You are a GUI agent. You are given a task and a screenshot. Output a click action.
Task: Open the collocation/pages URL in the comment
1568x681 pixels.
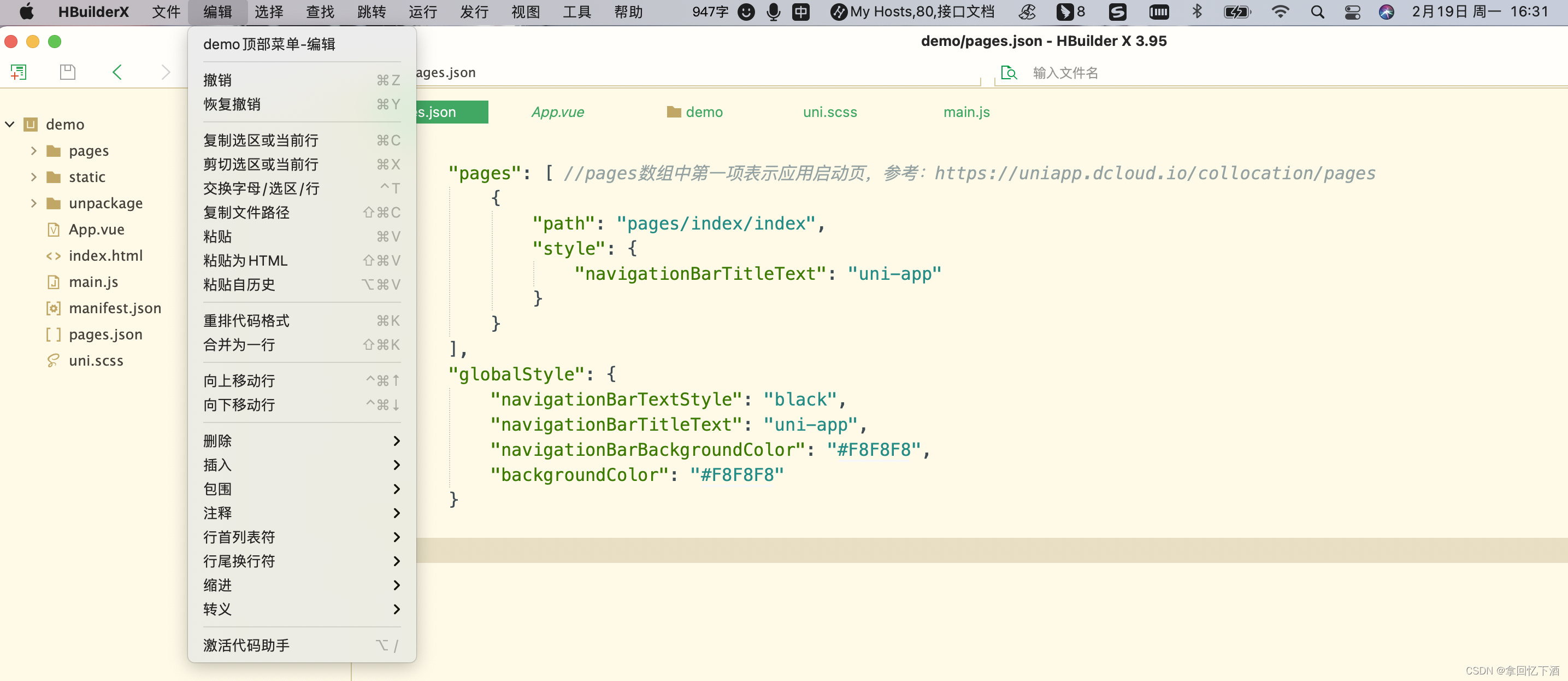click(1155, 173)
